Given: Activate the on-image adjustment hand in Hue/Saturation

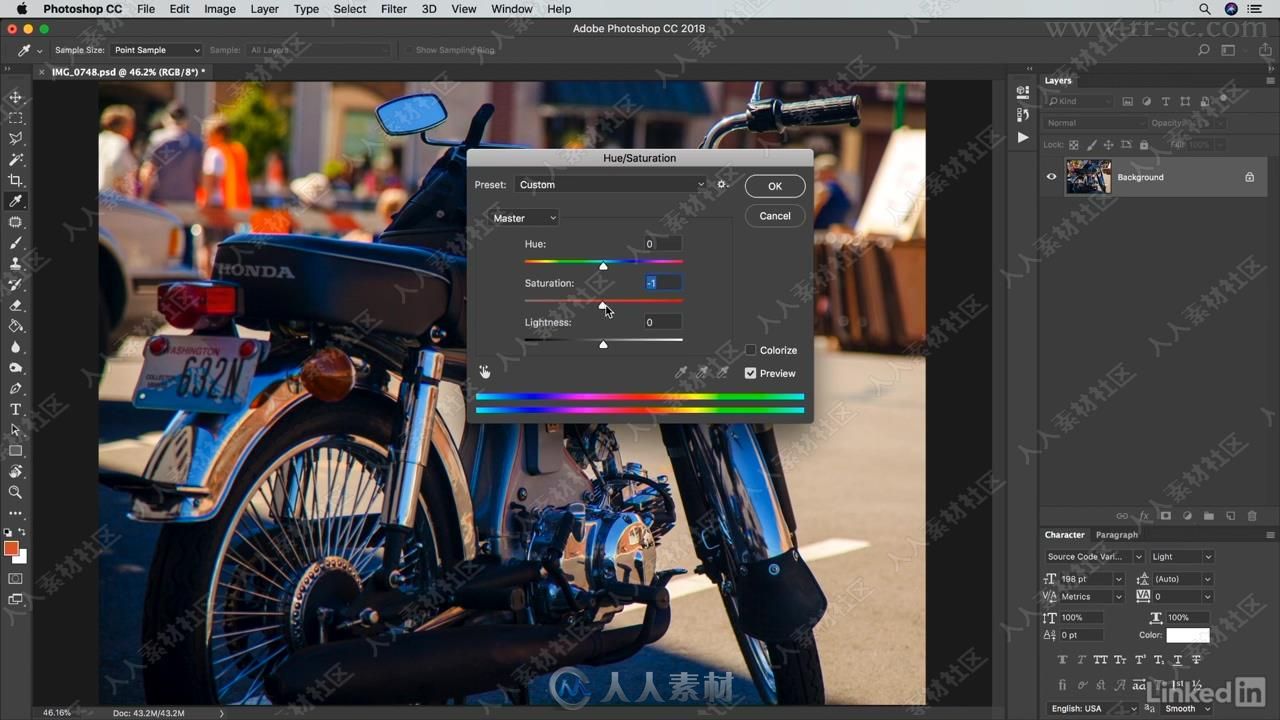Looking at the screenshot, I should click(484, 372).
